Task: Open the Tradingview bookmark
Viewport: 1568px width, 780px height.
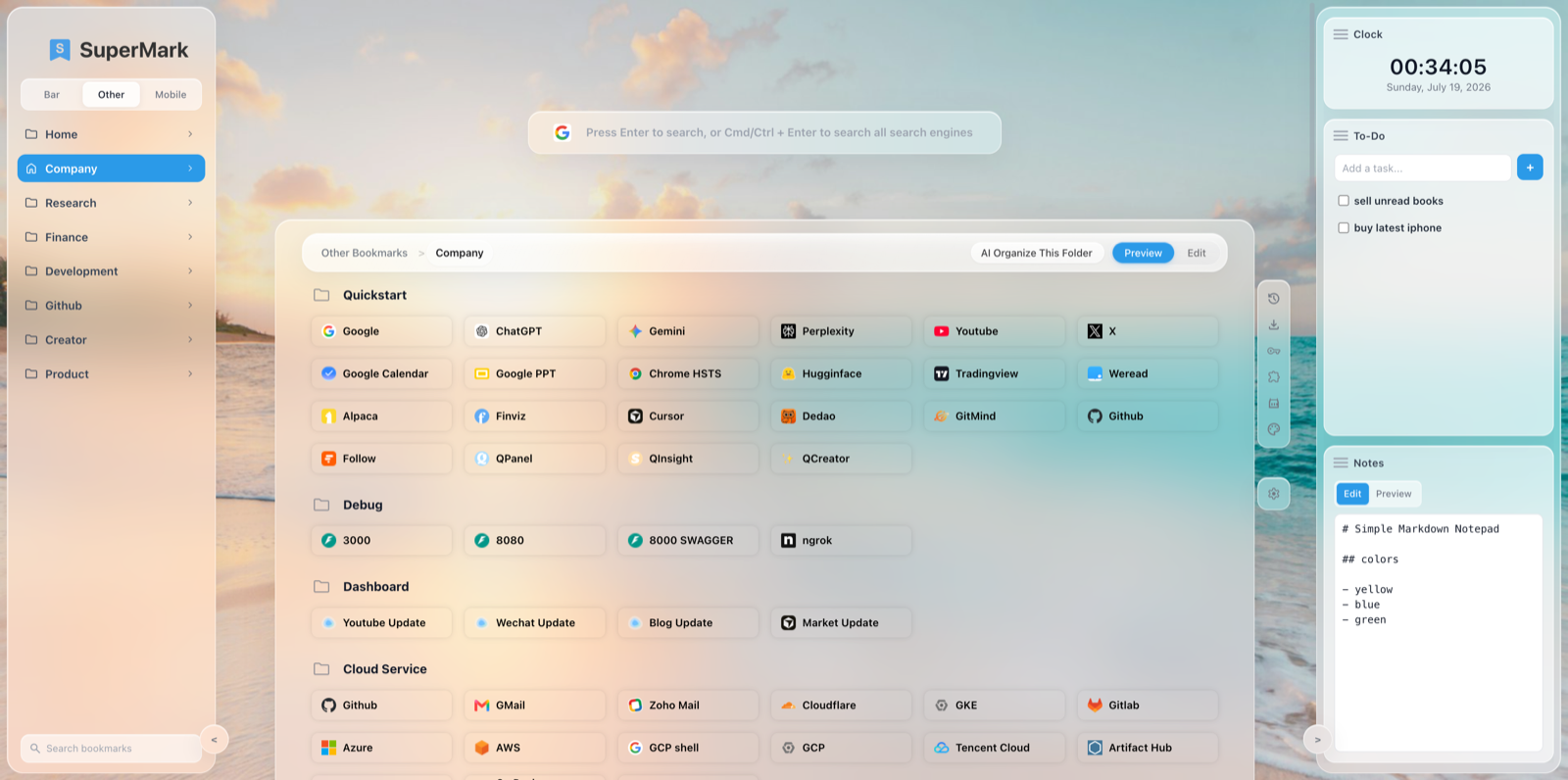Action: (x=995, y=373)
